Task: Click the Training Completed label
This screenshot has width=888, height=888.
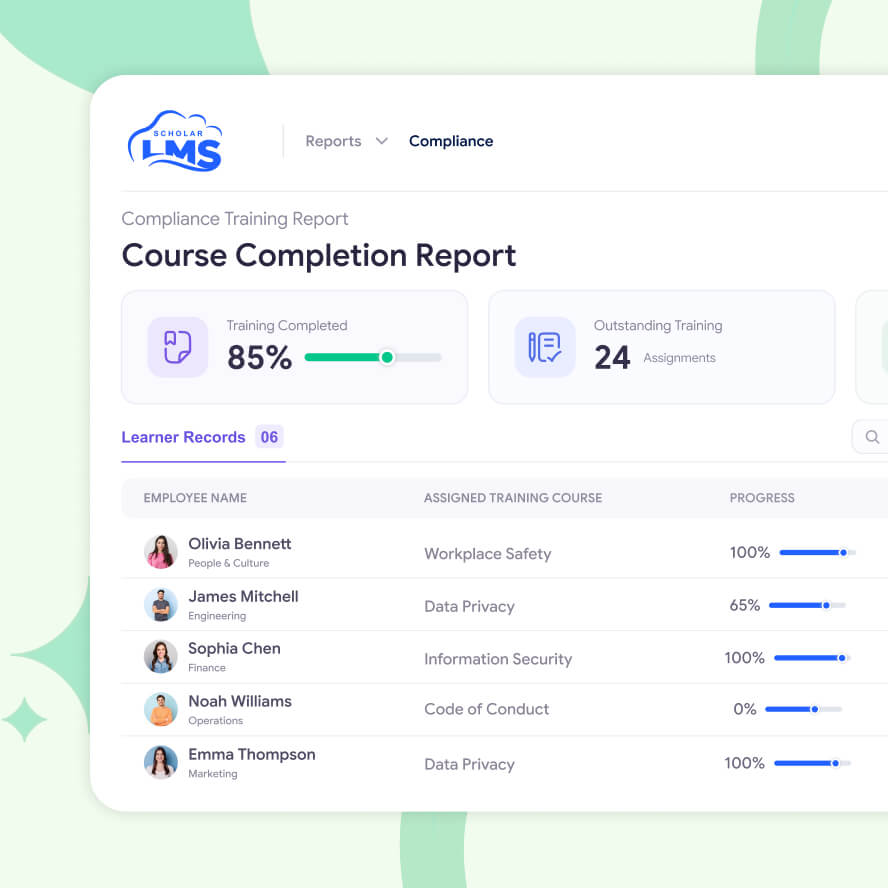Action: tap(287, 326)
